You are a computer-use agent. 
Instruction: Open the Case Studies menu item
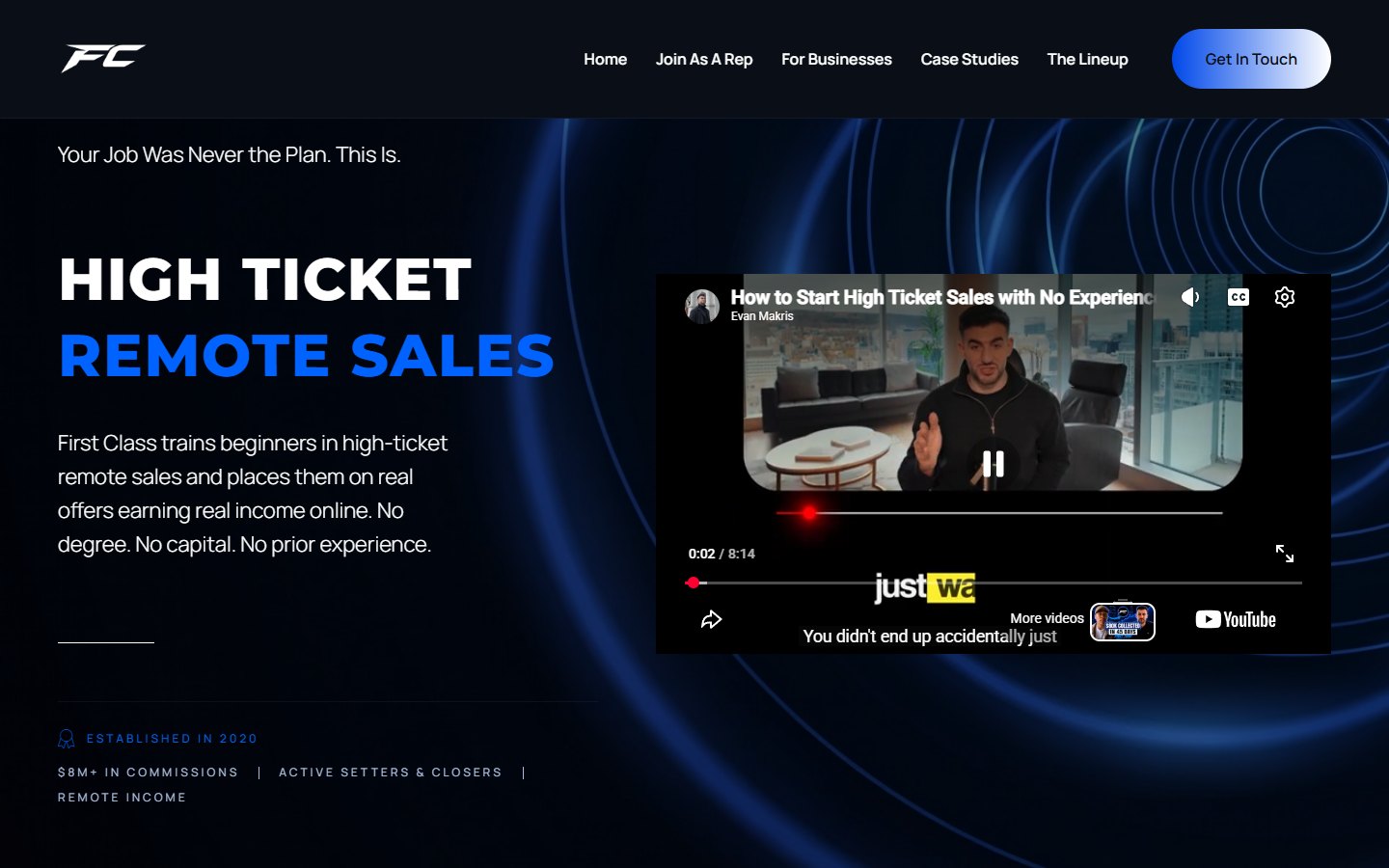[x=969, y=59]
